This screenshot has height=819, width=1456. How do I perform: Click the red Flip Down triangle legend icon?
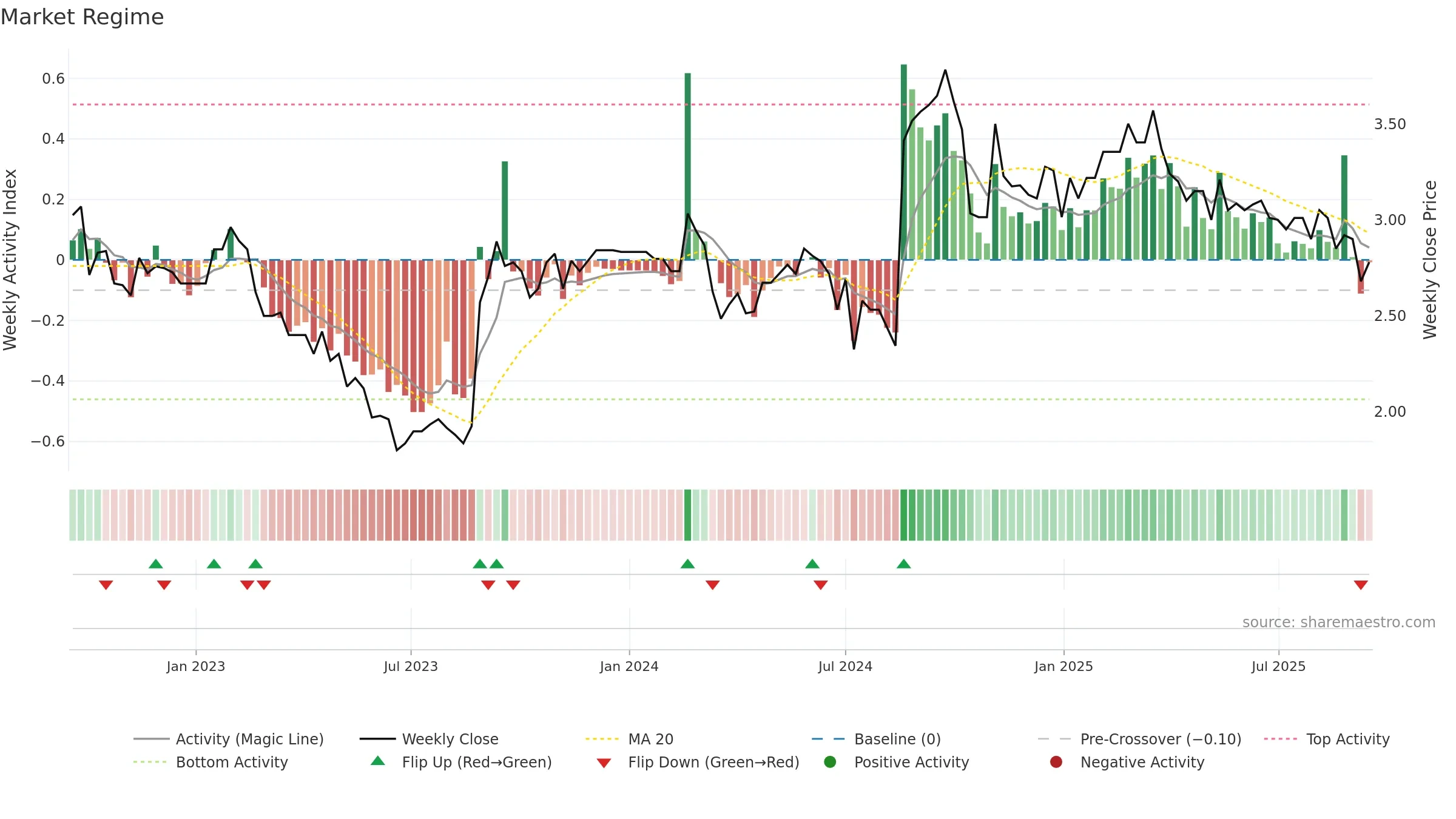604,763
